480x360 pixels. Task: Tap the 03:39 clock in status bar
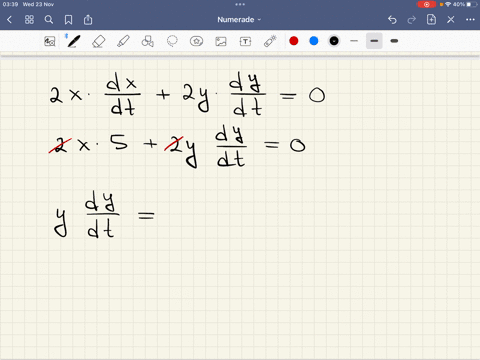click(10, 4)
